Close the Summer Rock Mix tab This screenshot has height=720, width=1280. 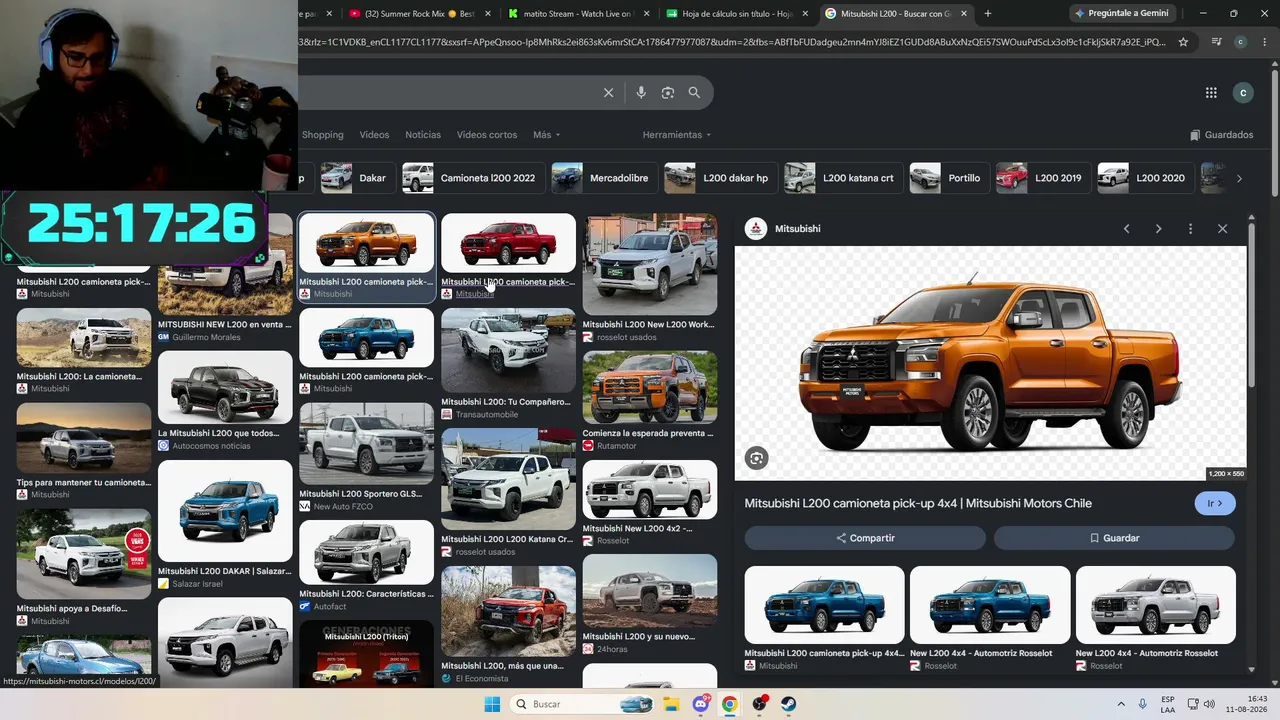click(488, 14)
